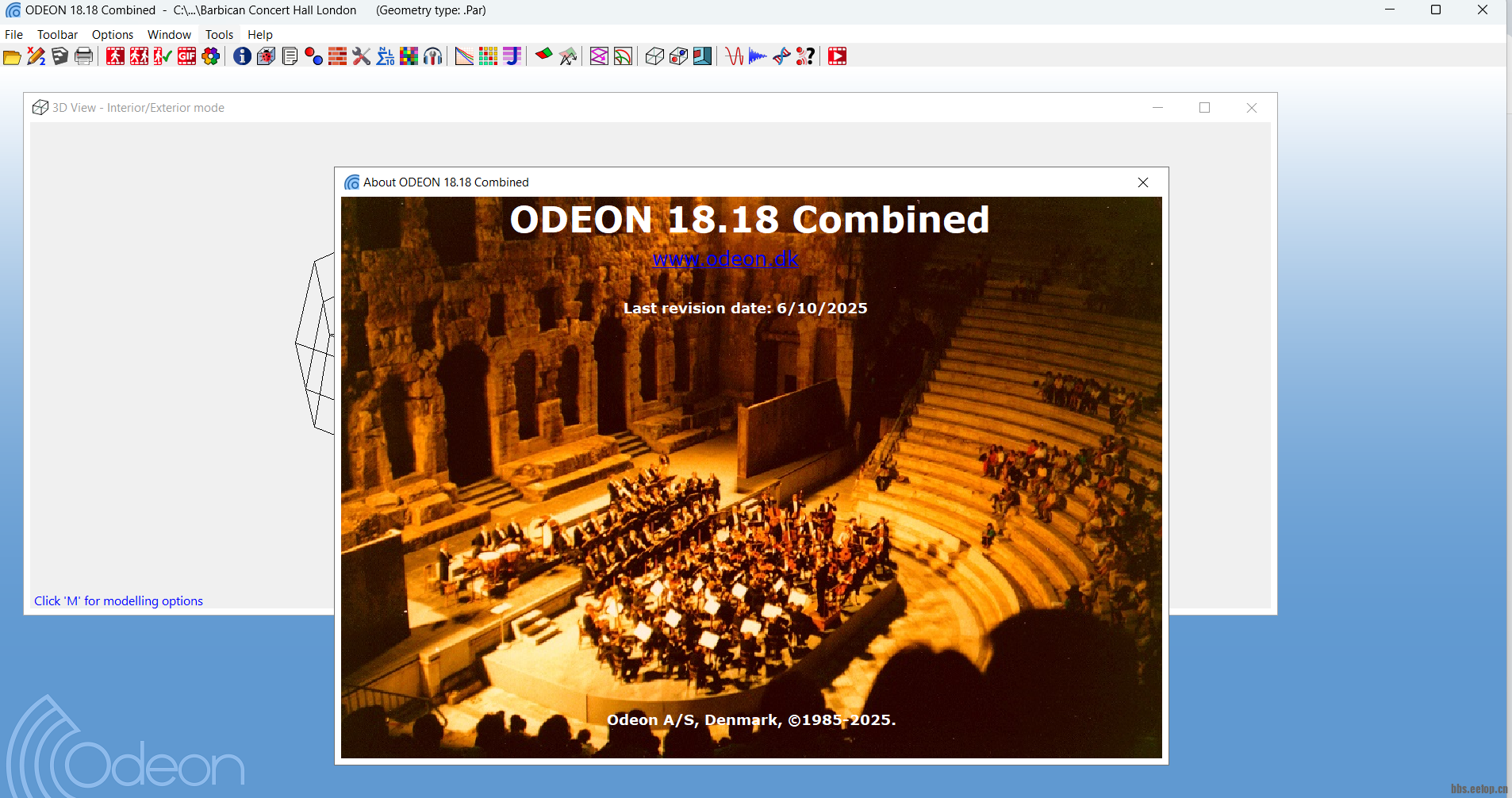
Task: Click the red video play icon
Action: (837, 56)
